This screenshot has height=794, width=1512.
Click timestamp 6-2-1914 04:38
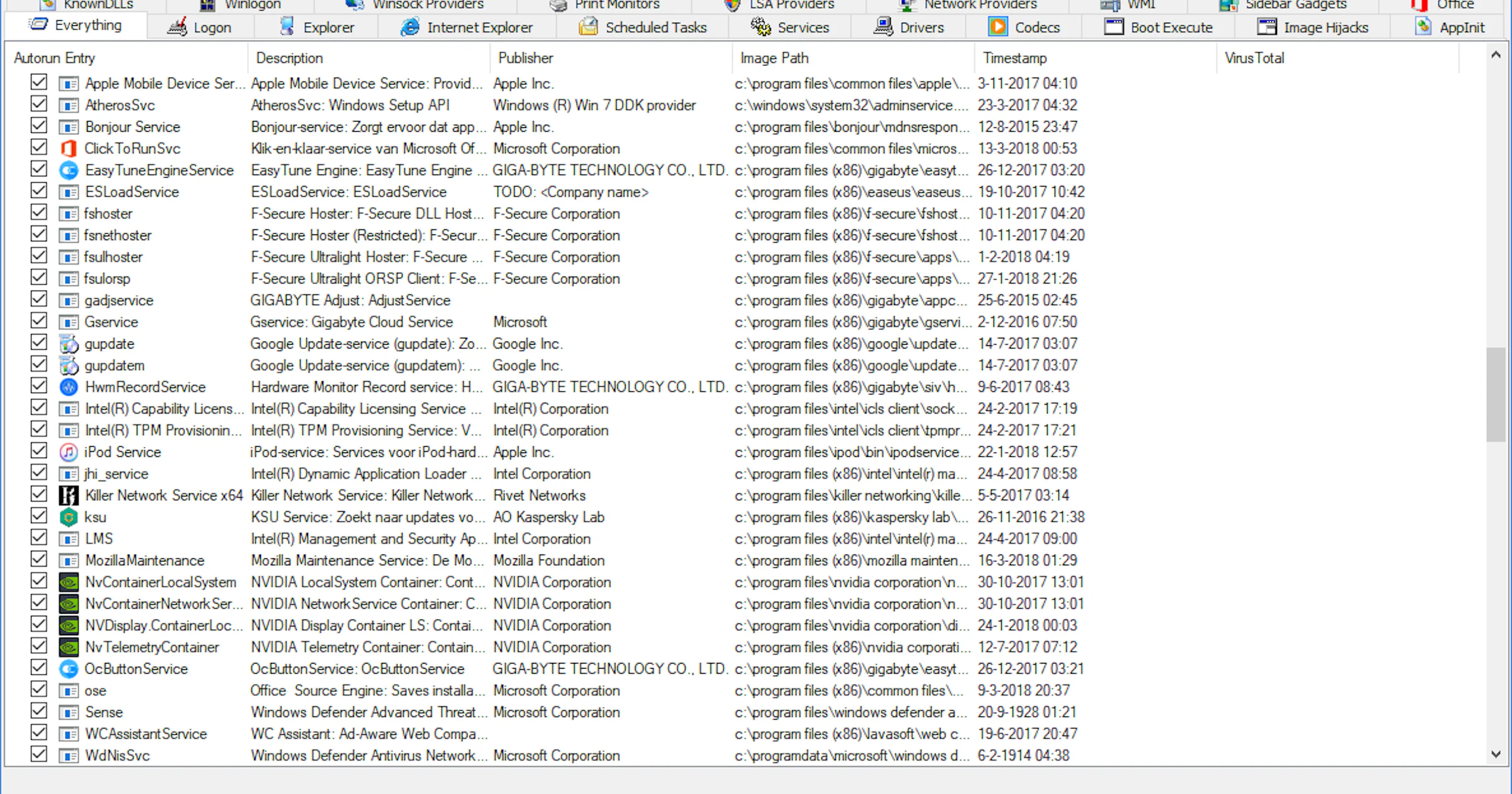(1023, 756)
